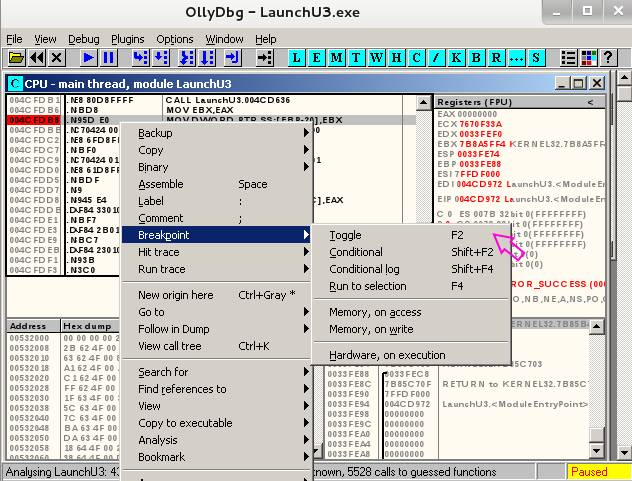Screen dimensions: 632x481
Task: Choose Conditional breakpoint entry
Action: click(x=411, y=252)
